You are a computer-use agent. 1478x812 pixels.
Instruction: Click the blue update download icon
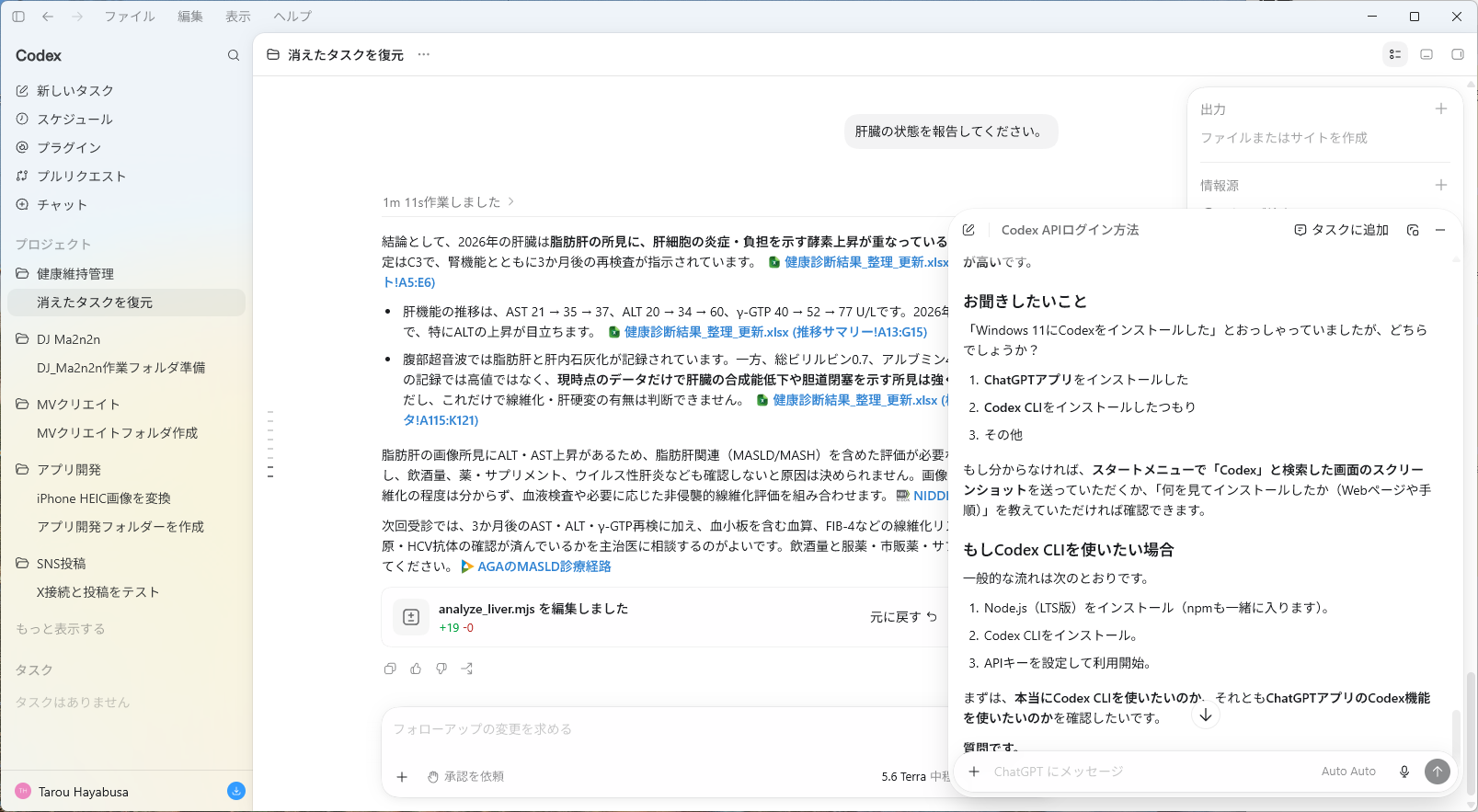pyautogui.click(x=236, y=791)
